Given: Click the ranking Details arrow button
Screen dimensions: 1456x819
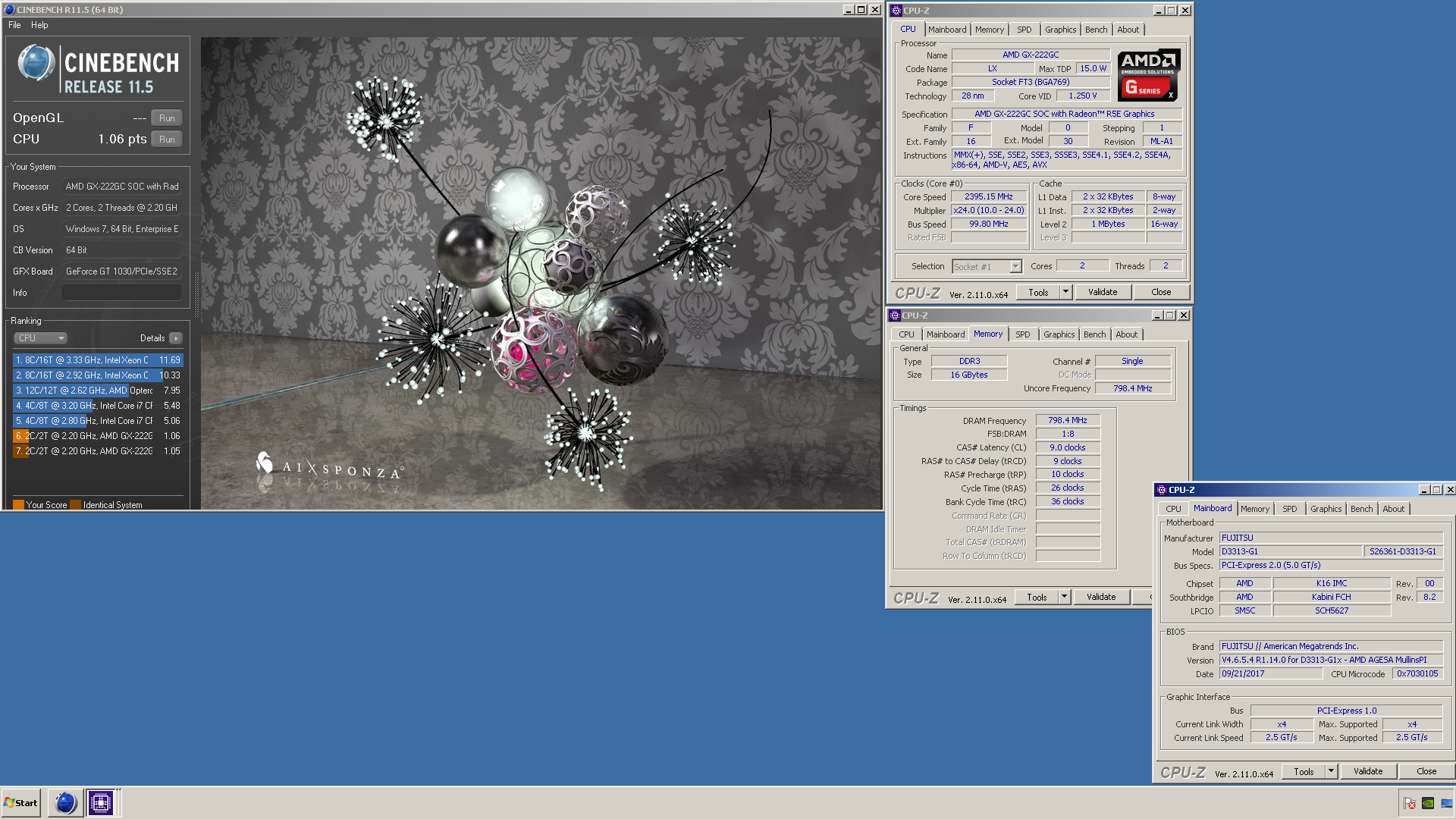Looking at the screenshot, I should [176, 338].
